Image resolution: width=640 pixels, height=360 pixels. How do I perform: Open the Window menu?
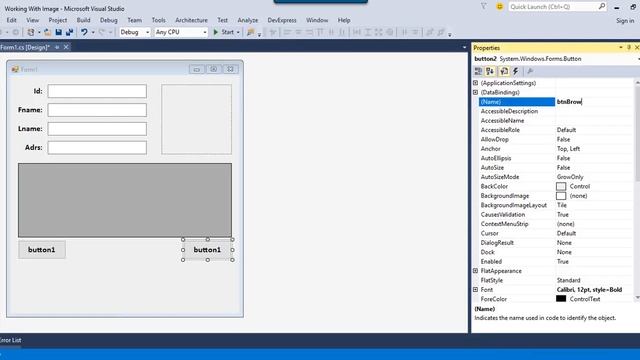pos(317,20)
